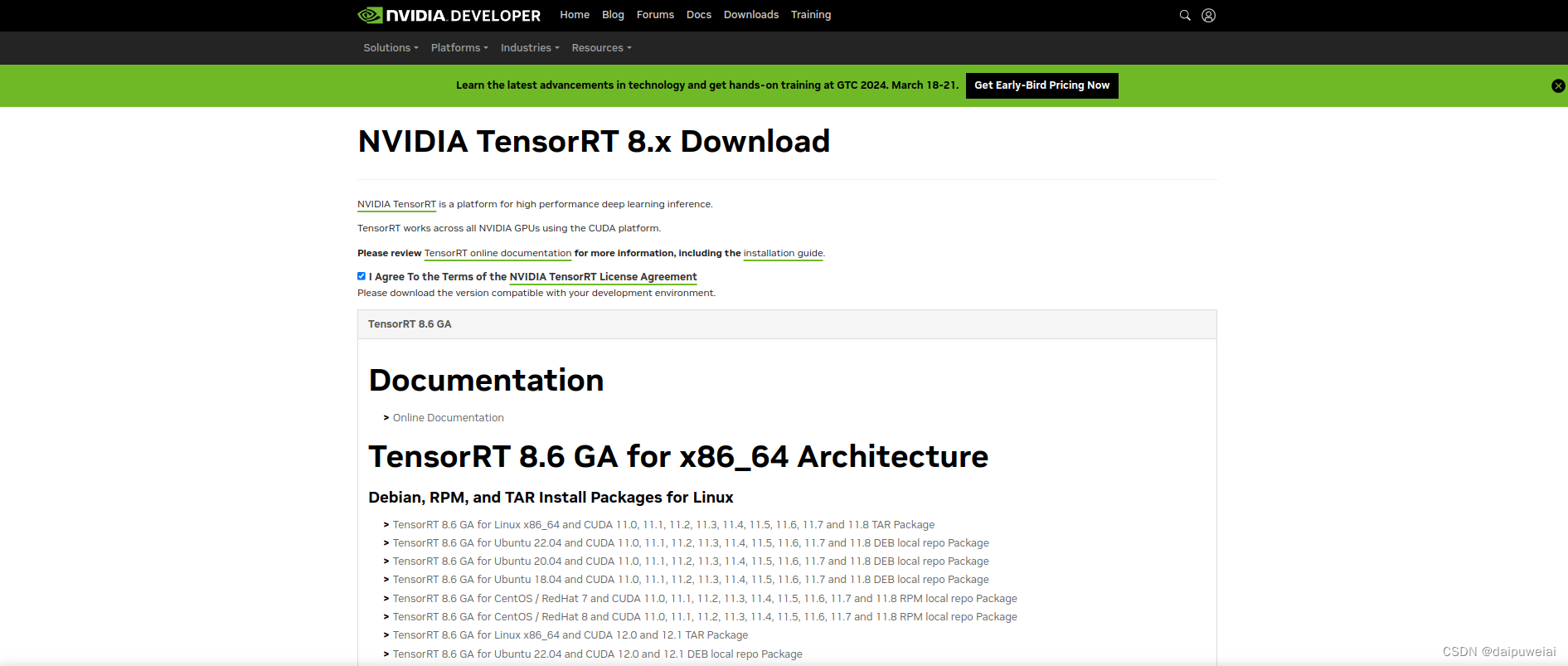Download CentOS / RedHat 8 RPM package
This screenshot has height=666, width=1568.
click(705, 617)
